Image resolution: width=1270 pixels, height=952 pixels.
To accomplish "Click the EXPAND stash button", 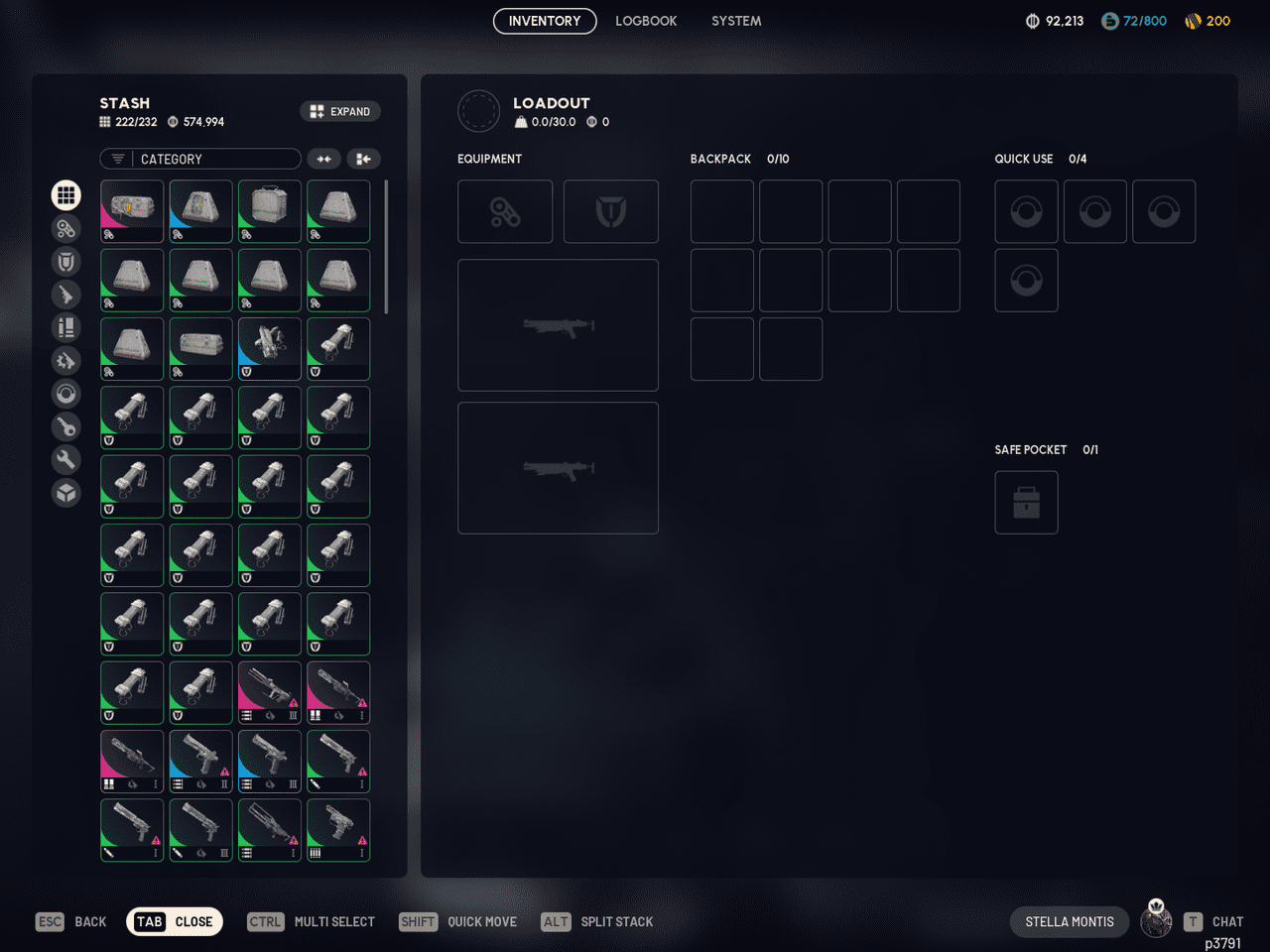I will click(x=340, y=111).
